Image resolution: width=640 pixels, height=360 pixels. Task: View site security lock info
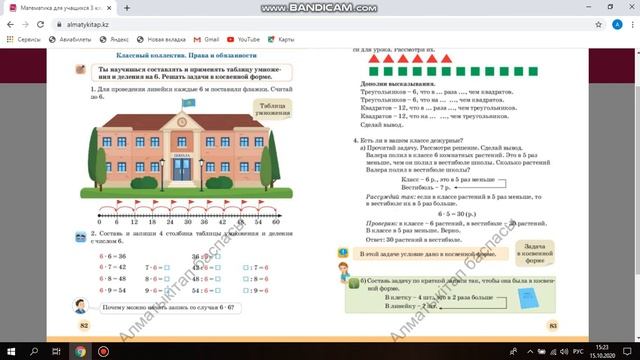click(x=59, y=24)
